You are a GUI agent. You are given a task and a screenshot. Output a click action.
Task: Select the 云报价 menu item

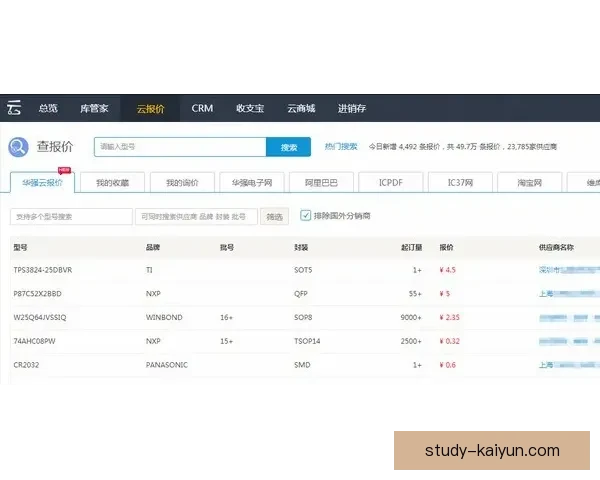click(x=150, y=109)
